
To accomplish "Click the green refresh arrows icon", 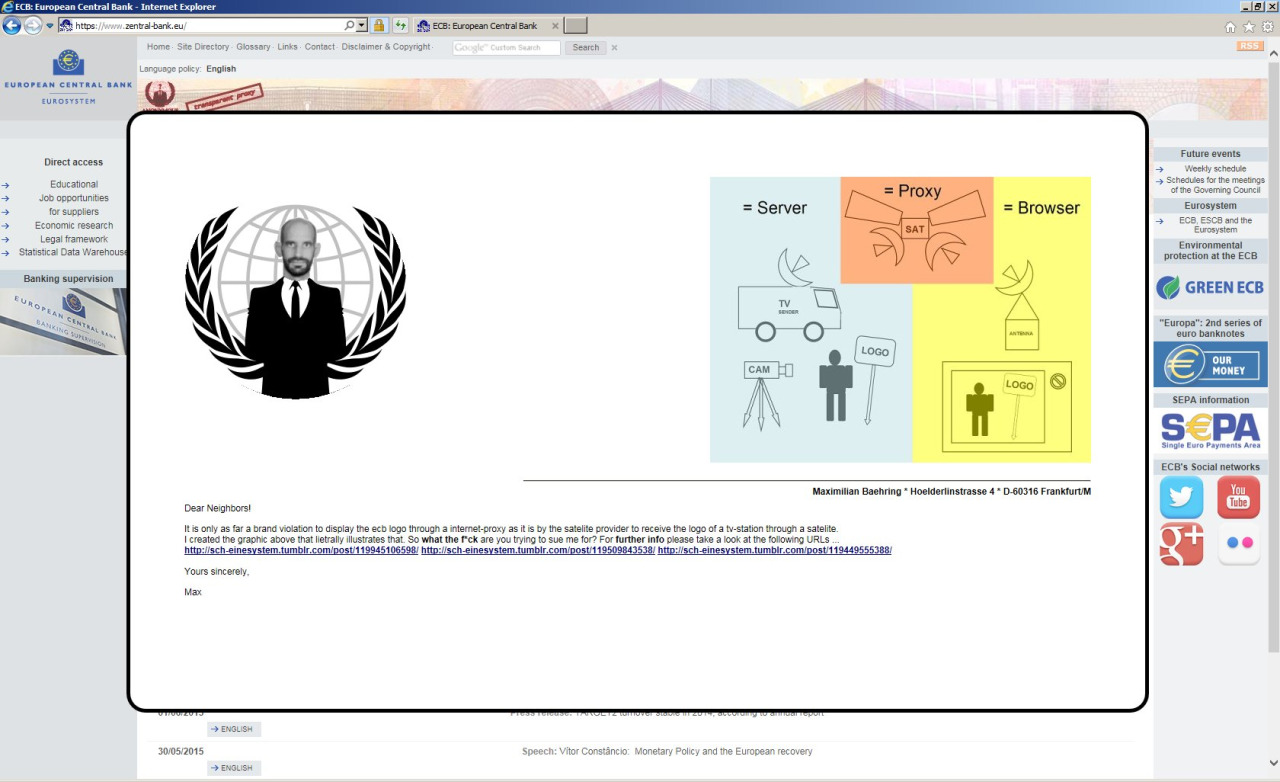I will tap(401, 25).
